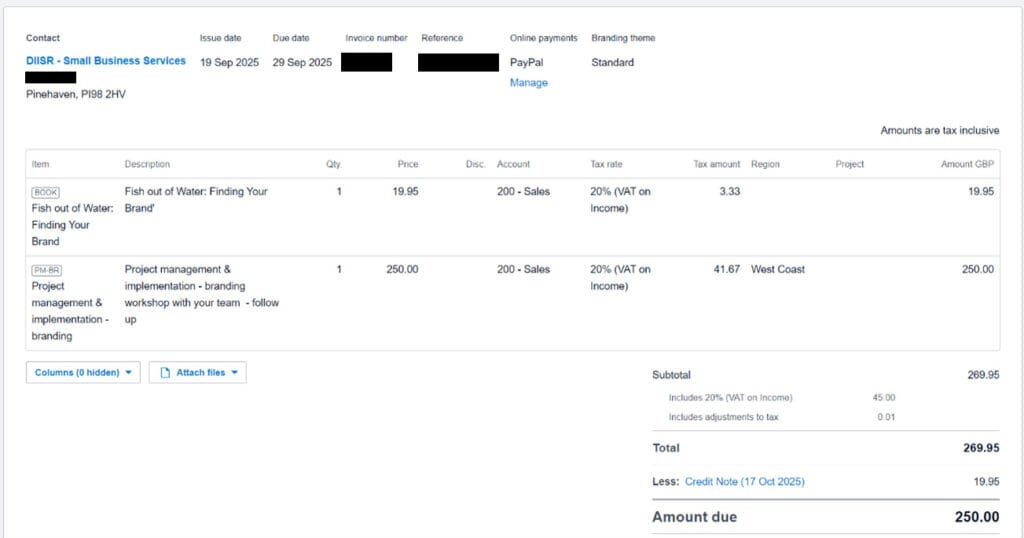This screenshot has width=1024, height=538.
Task: Select the 19 Sep 2025 issue date
Action: point(229,62)
